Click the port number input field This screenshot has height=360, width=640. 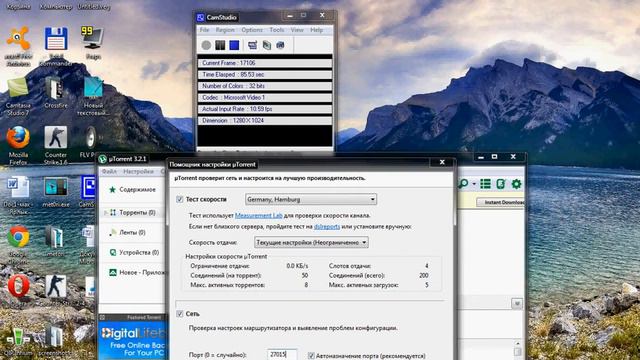click(x=282, y=355)
